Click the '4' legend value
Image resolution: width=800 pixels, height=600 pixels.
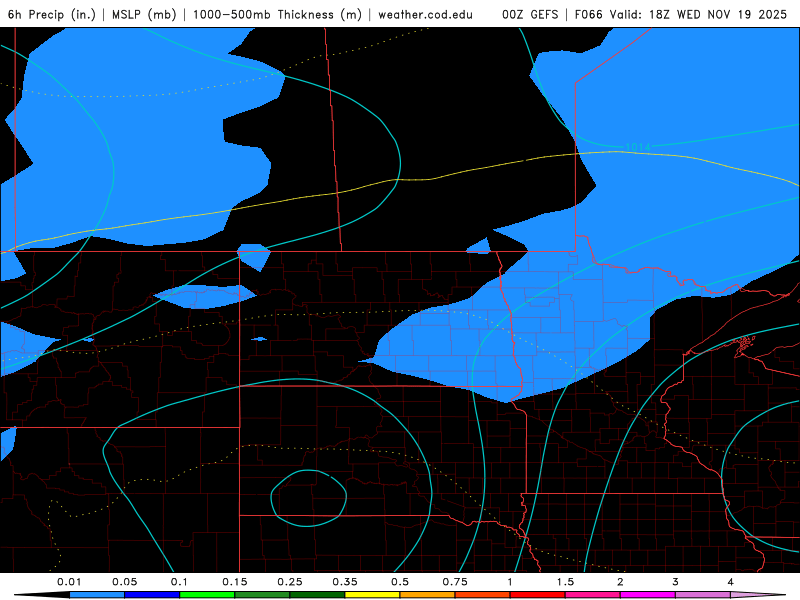click(x=731, y=582)
